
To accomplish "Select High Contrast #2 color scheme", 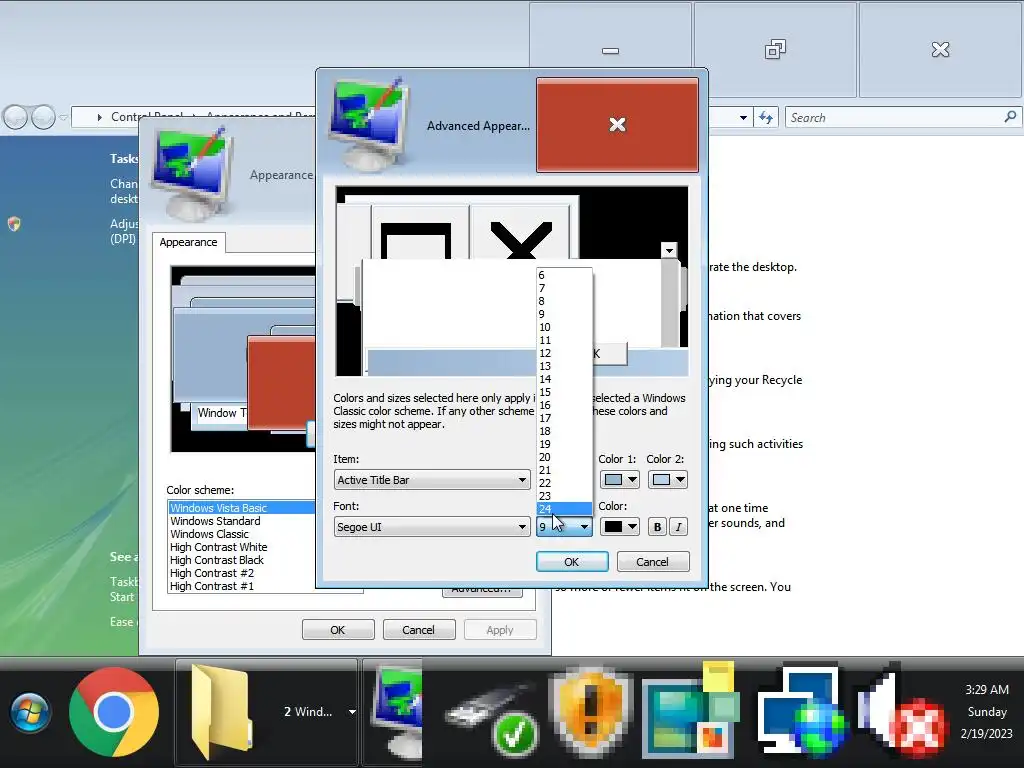I will 241,573.
